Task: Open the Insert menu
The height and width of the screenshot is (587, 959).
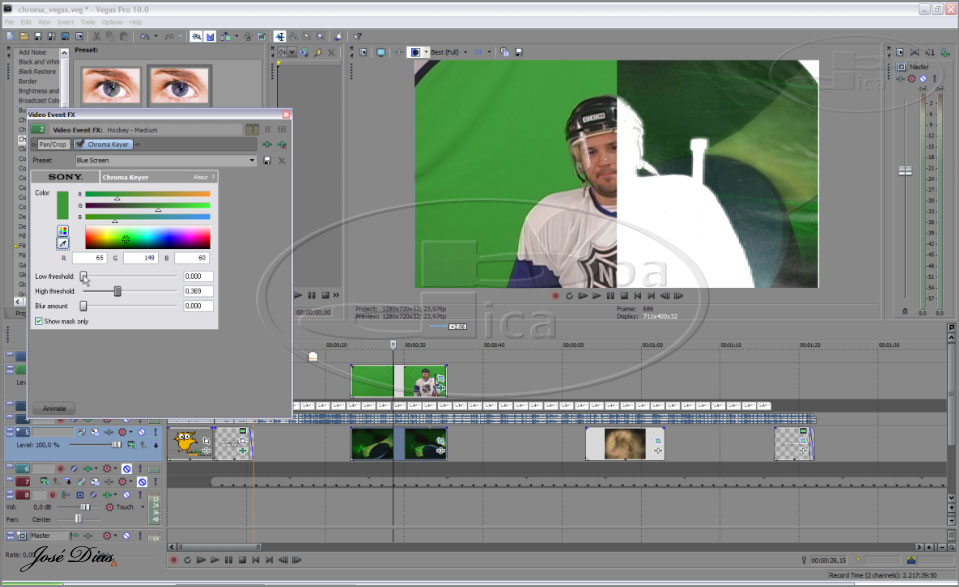Action: [65, 22]
